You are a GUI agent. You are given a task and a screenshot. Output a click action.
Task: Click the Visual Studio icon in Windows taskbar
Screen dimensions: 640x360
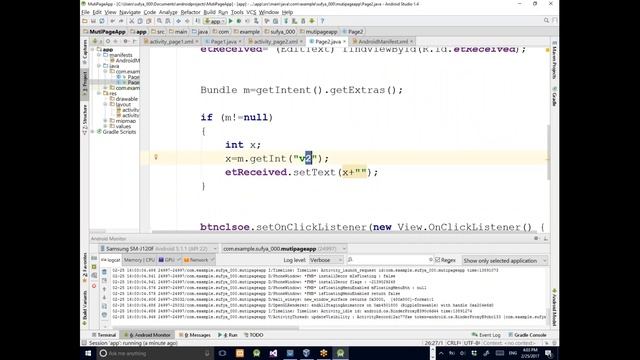(x=273, y=353)
